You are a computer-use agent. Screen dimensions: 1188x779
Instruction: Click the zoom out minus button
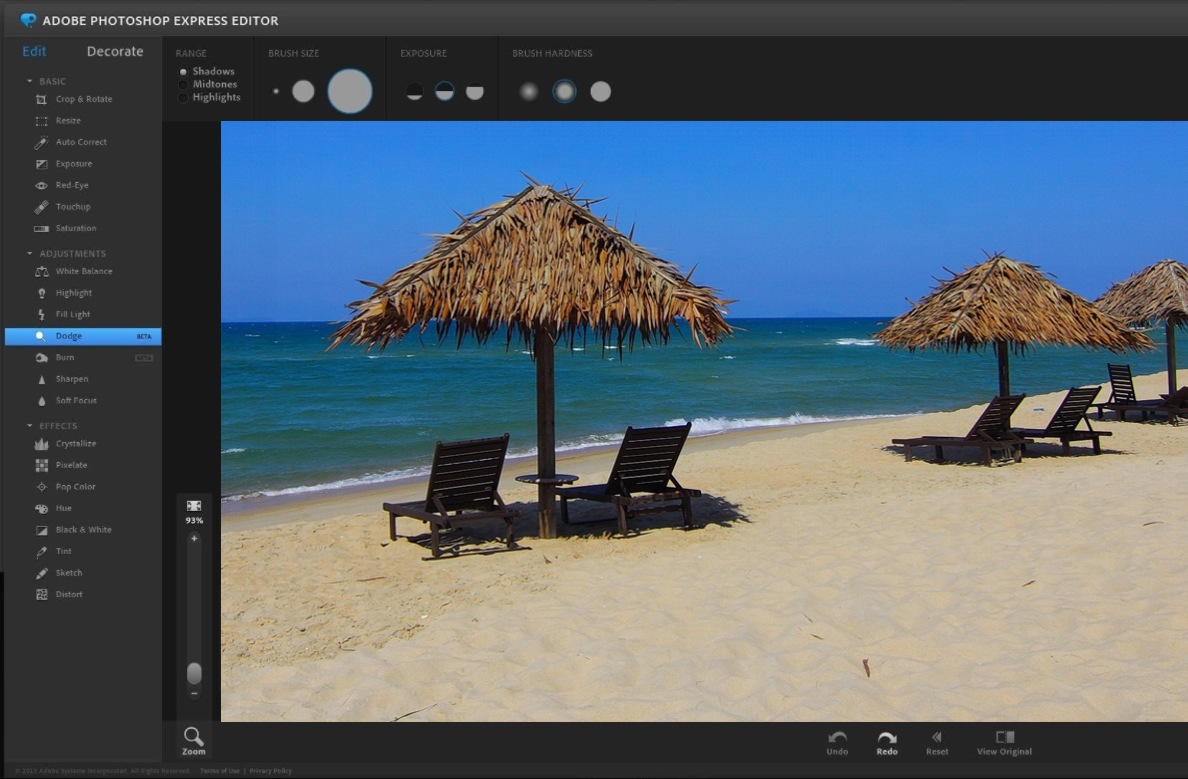[x=194, y=693]
